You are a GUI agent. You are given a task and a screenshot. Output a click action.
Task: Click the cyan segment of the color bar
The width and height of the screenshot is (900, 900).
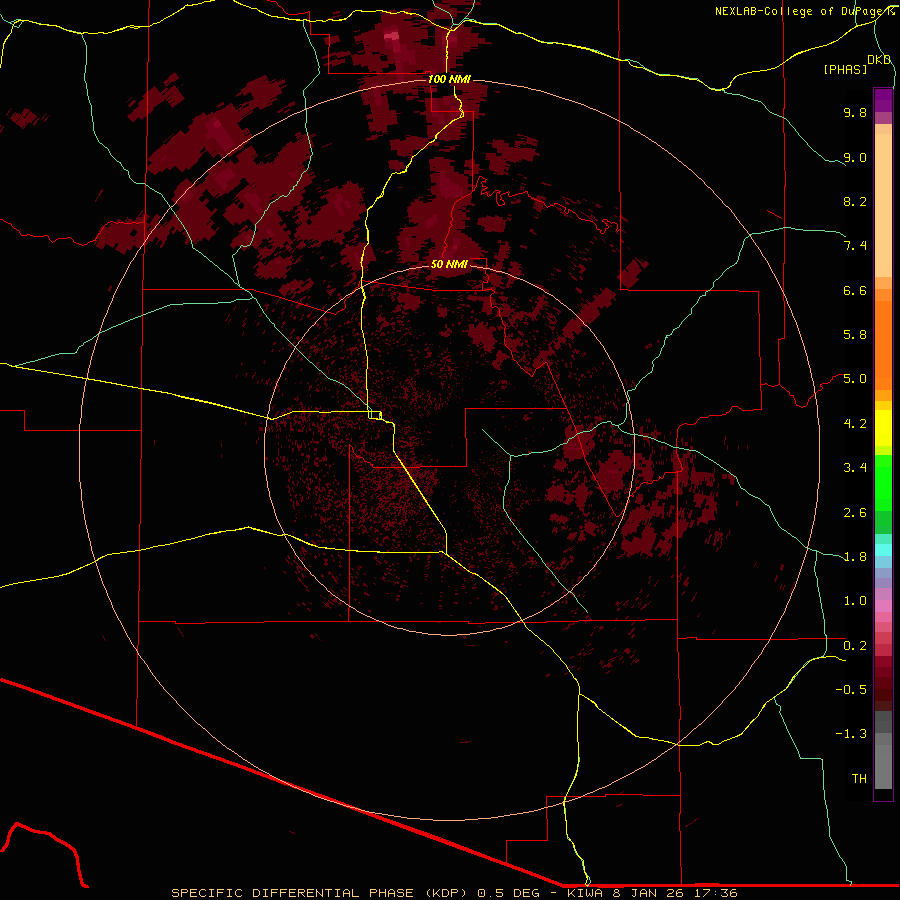[883, 550]
